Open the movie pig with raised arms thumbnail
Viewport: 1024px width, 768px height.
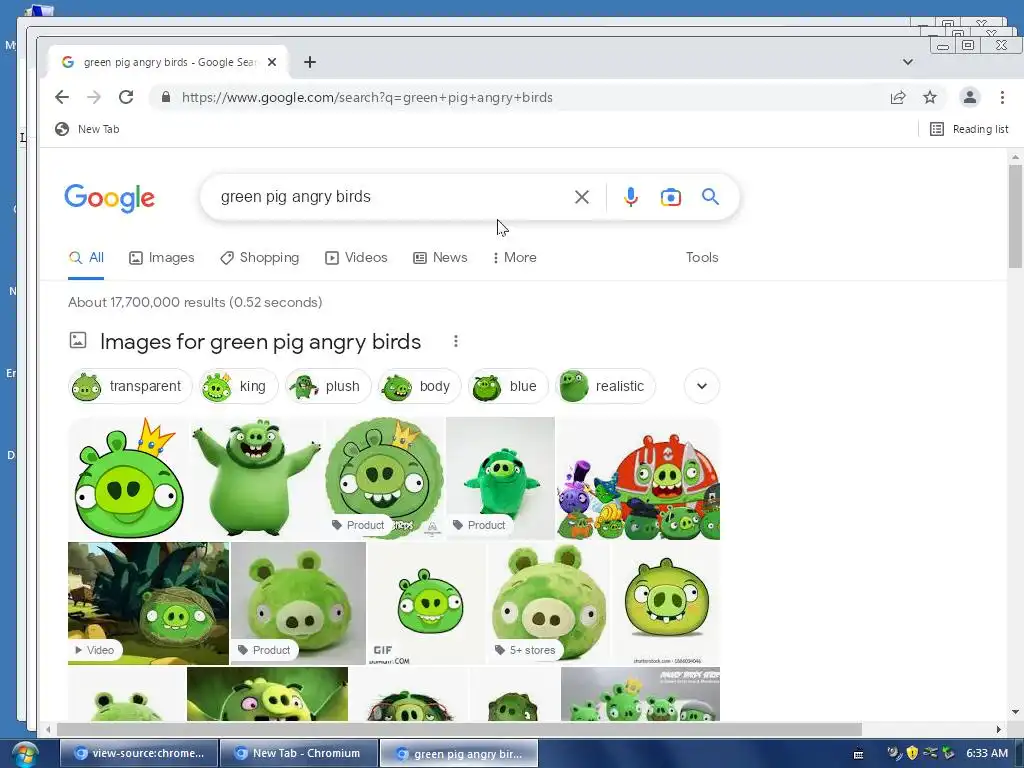click(x=257, y=478)
